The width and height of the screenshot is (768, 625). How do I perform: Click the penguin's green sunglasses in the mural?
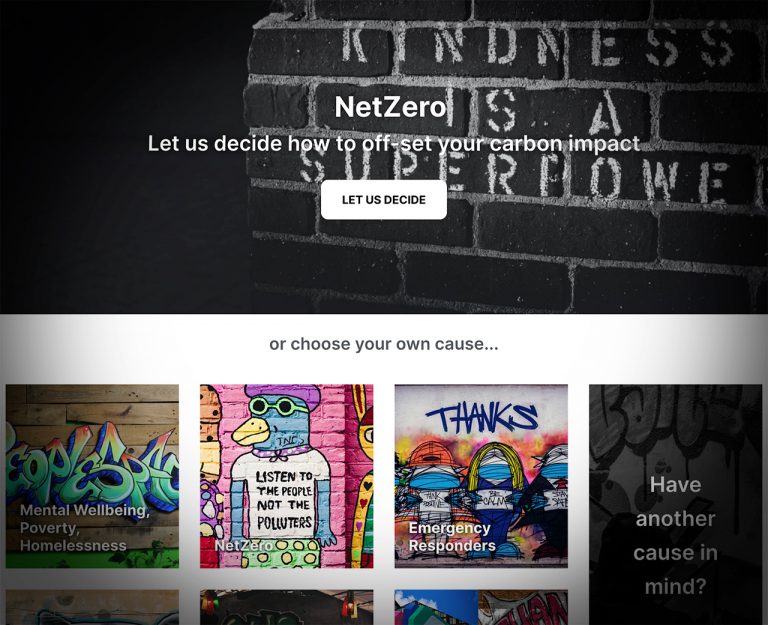pos(273,406)
